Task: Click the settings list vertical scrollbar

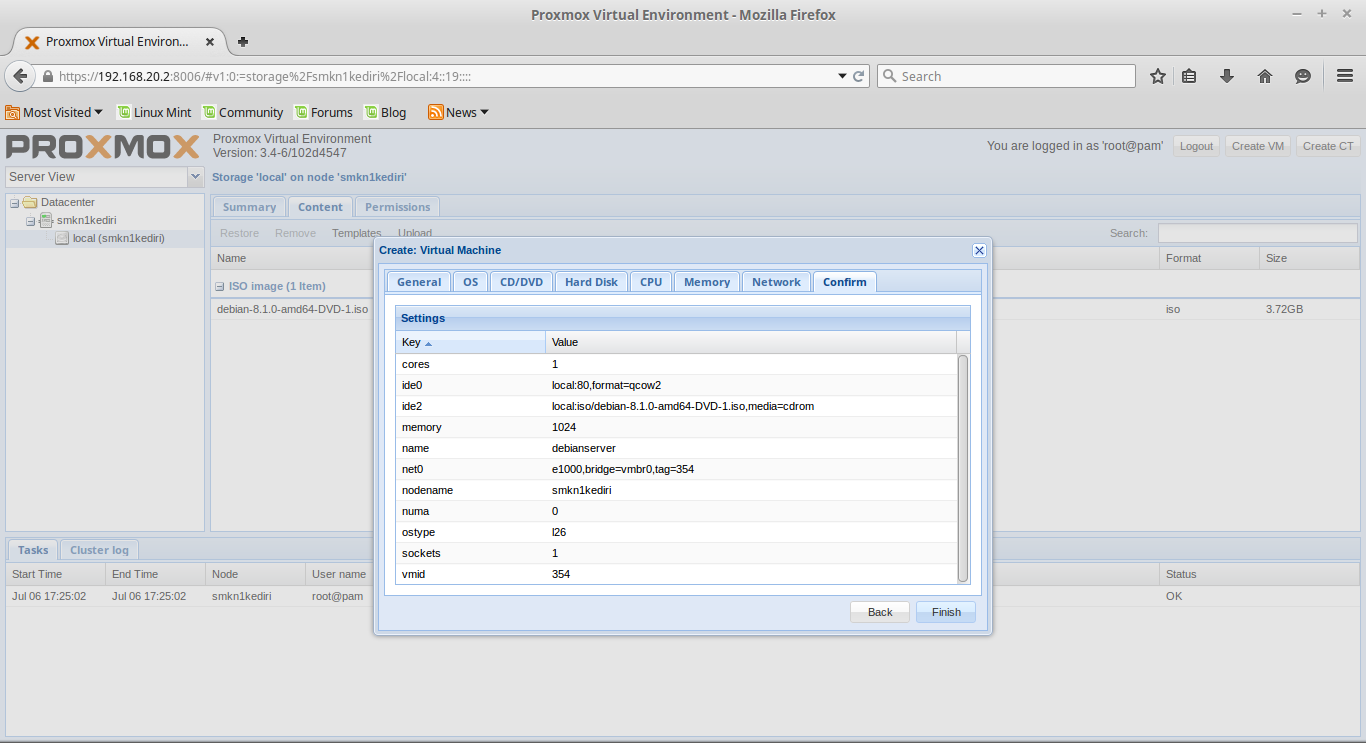Action: [x=963, y=468]
